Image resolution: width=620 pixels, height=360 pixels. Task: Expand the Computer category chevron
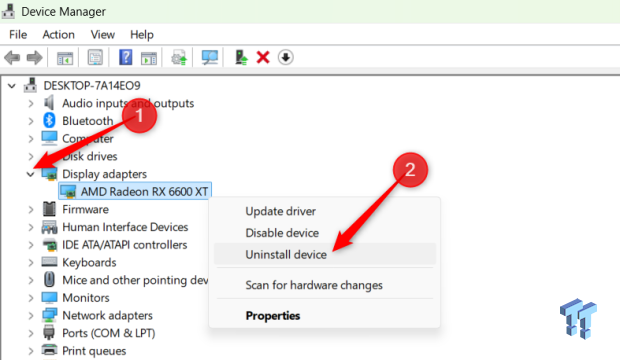click(x=31, y=139)
